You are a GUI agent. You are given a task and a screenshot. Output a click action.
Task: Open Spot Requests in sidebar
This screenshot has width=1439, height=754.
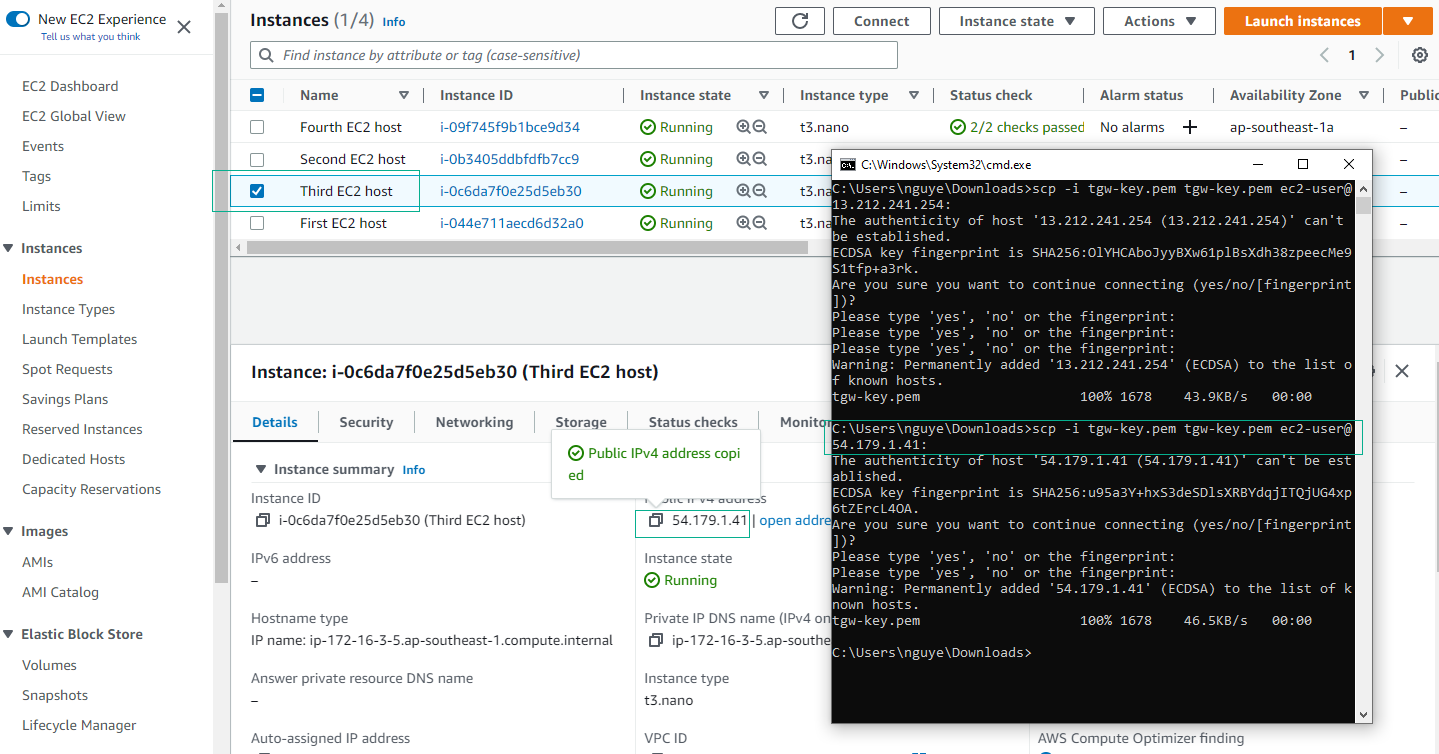pyautogui.click(x=67, y=369)
